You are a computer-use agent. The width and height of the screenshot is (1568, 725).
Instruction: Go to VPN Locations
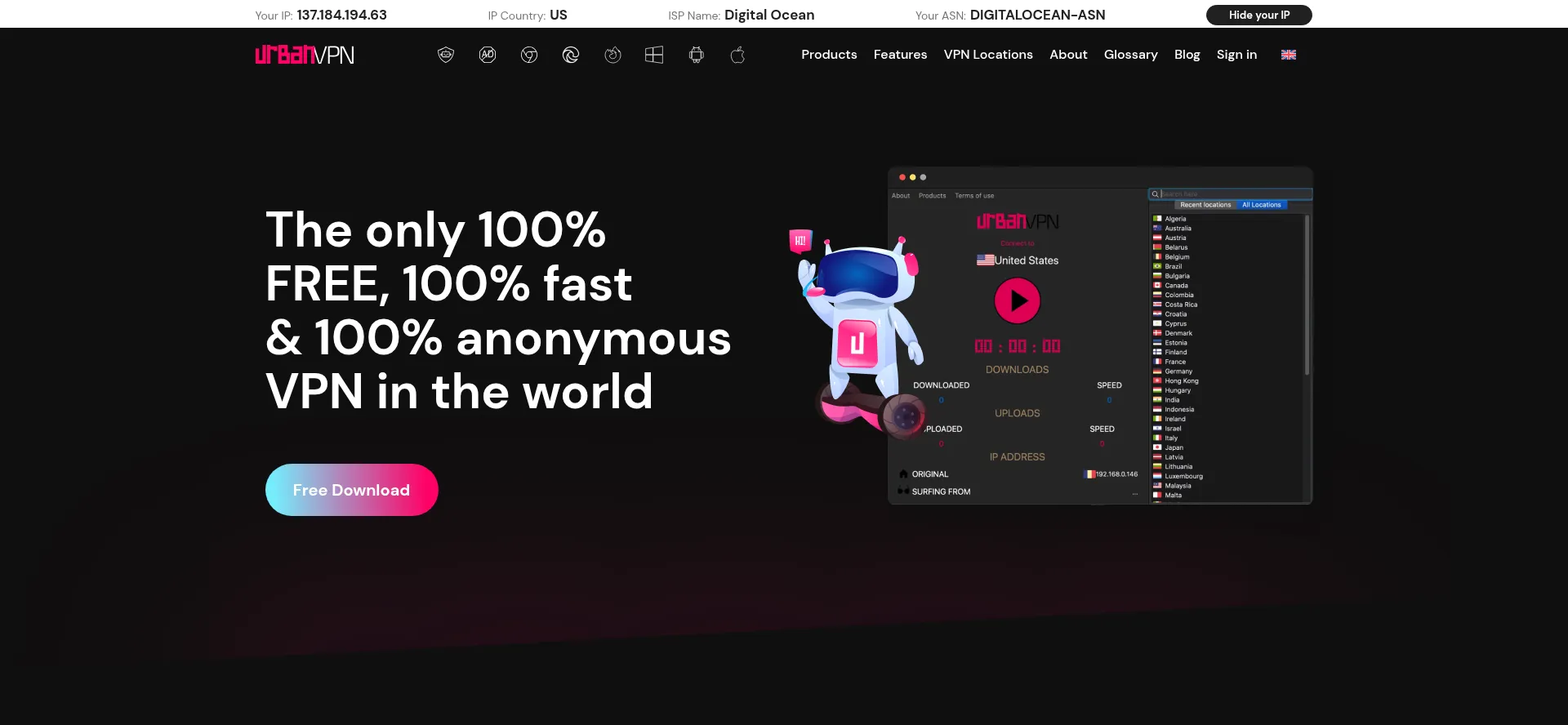(x=988, y=55)
